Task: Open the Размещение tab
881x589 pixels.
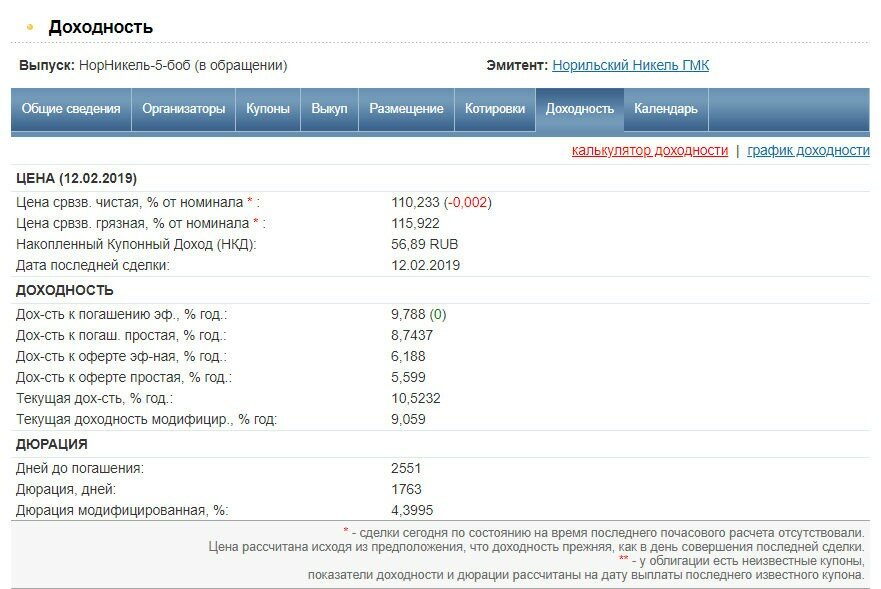Action: click(x=406, y=109)
